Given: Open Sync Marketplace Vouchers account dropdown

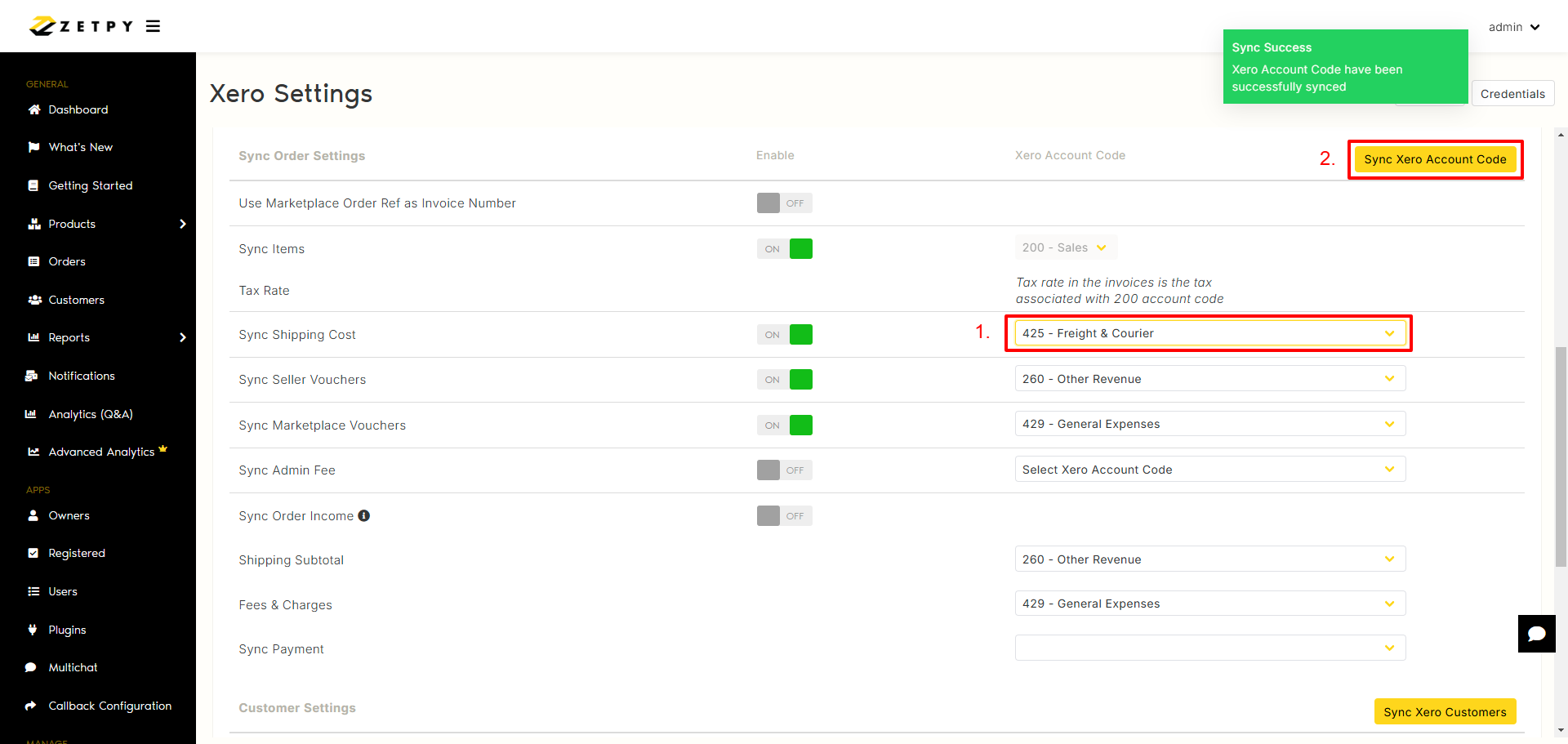Looking at the screenshot, I should (x=1210, y=424).
